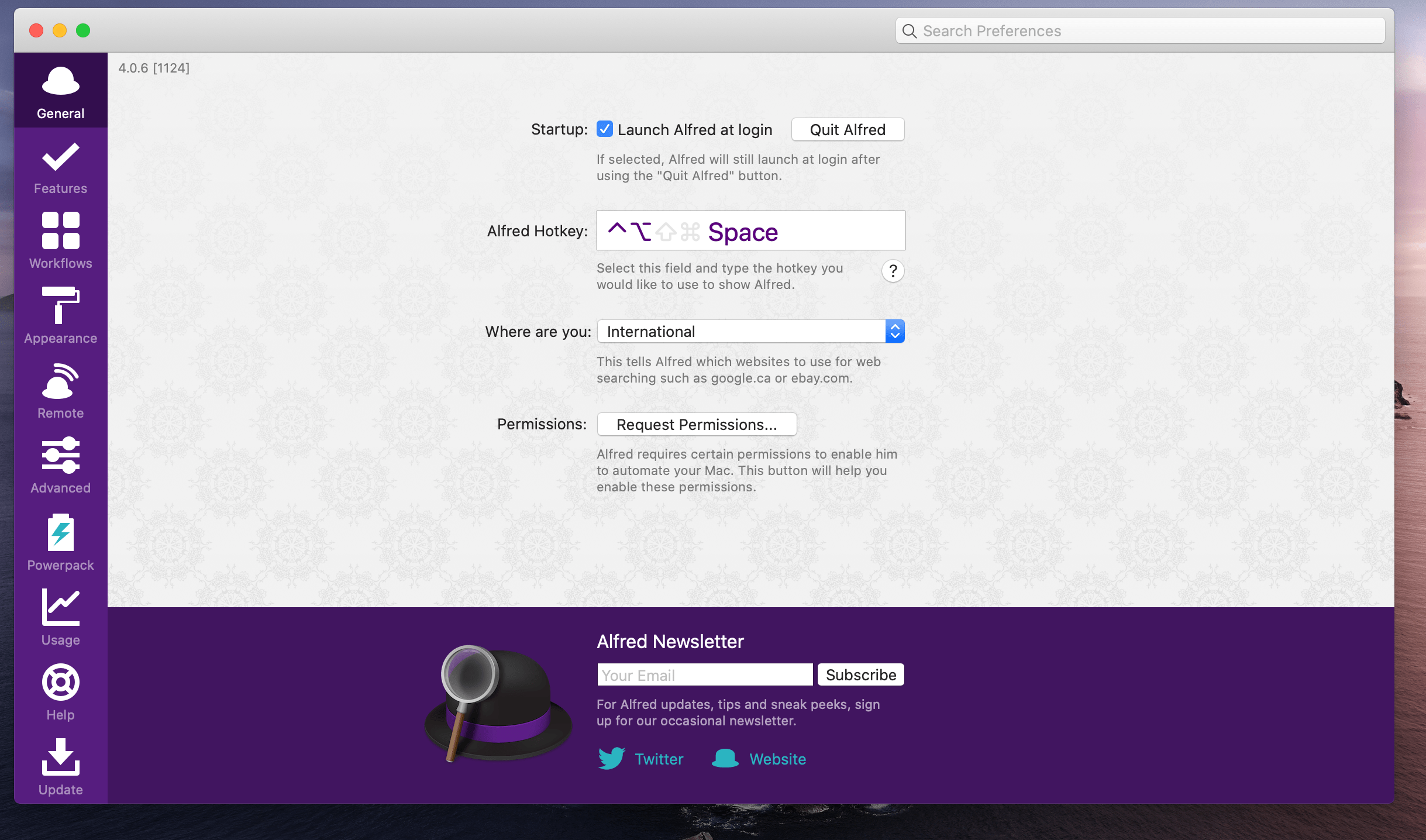This screenshot has height=840, width=1426.
Task: Click Request Permissions button
Action: (x=696, y=424)
